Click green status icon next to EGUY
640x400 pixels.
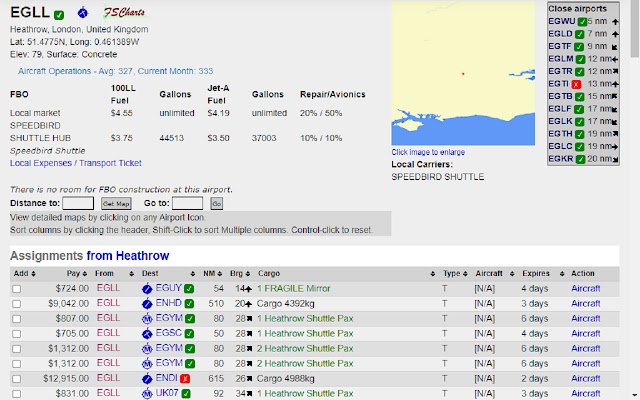(189, 289)
